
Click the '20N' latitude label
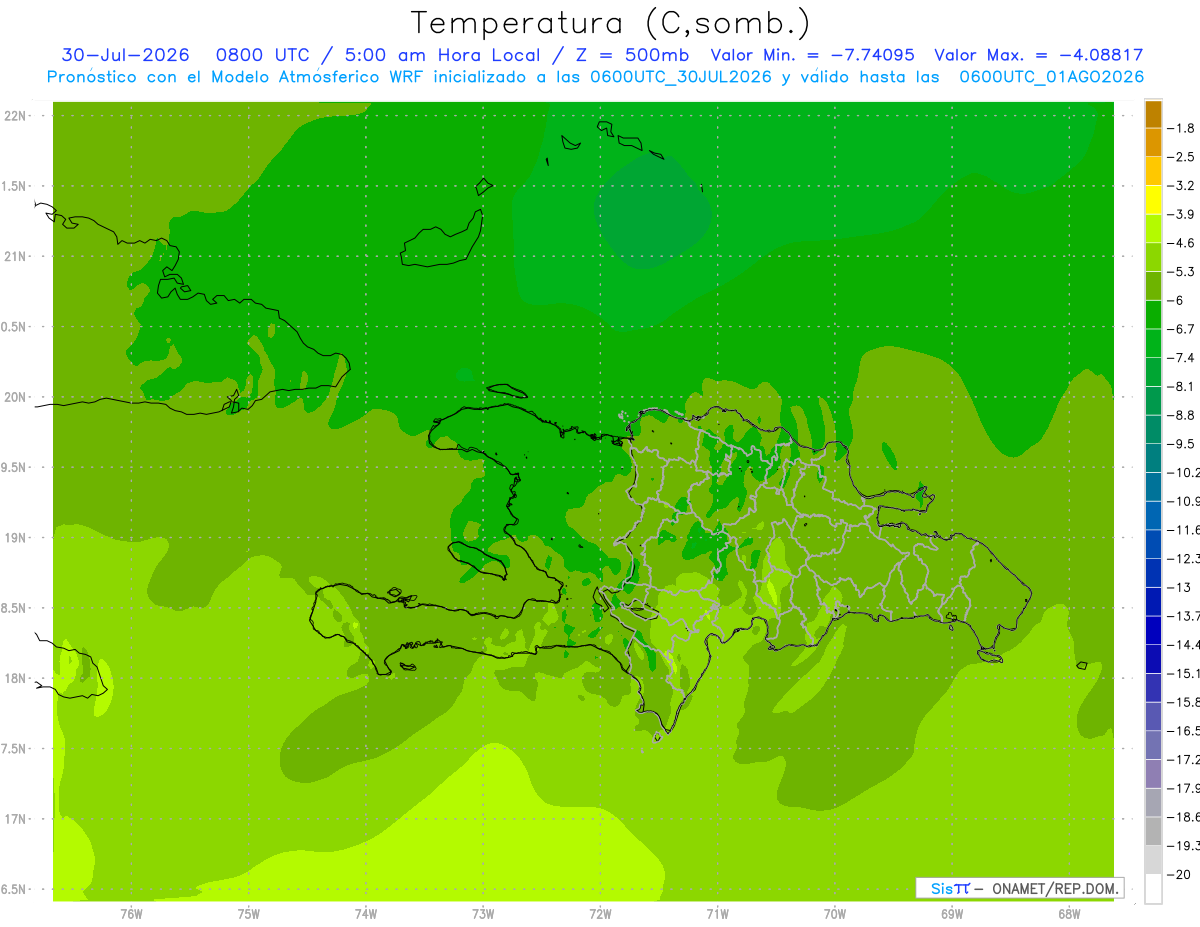point(16,397)
